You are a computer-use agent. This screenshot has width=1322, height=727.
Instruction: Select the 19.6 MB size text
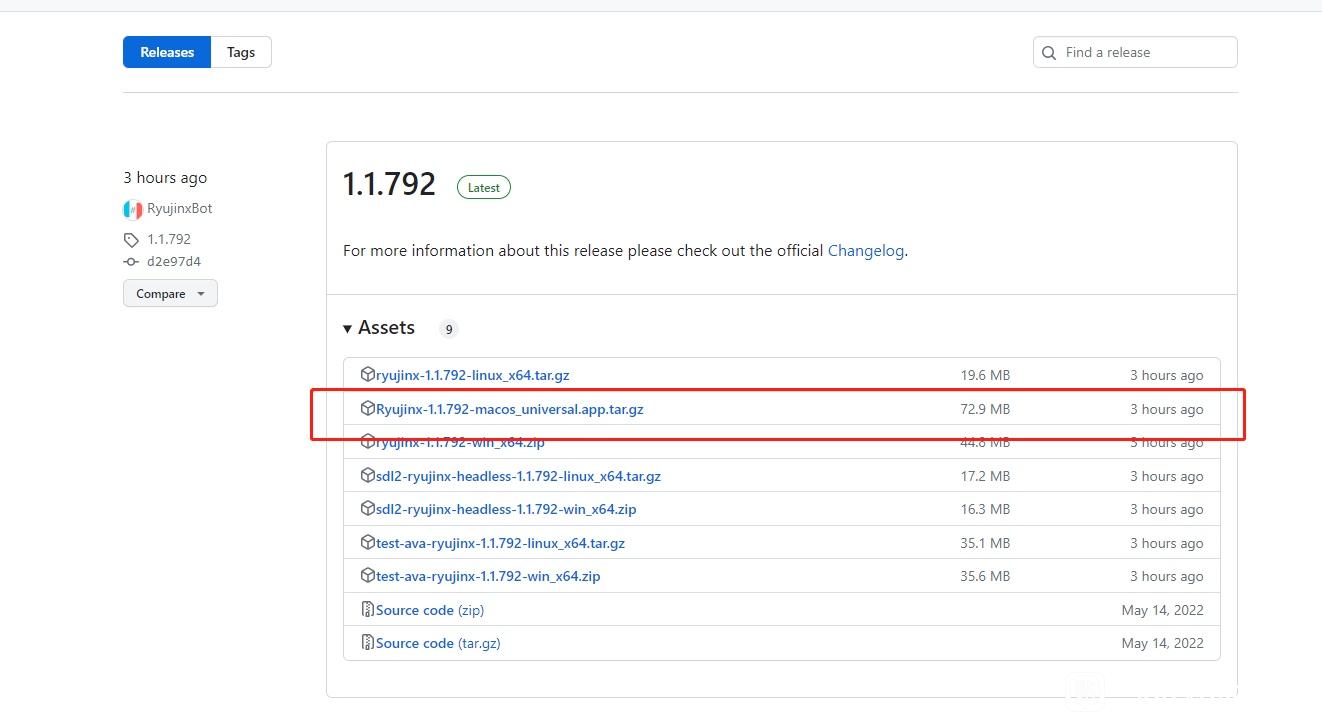[x=985, y=375]
